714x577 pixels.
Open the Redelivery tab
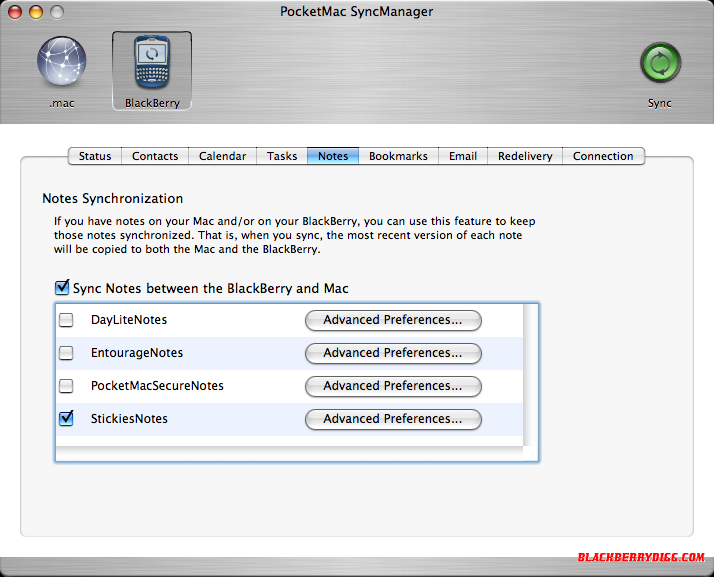(525, 156)
